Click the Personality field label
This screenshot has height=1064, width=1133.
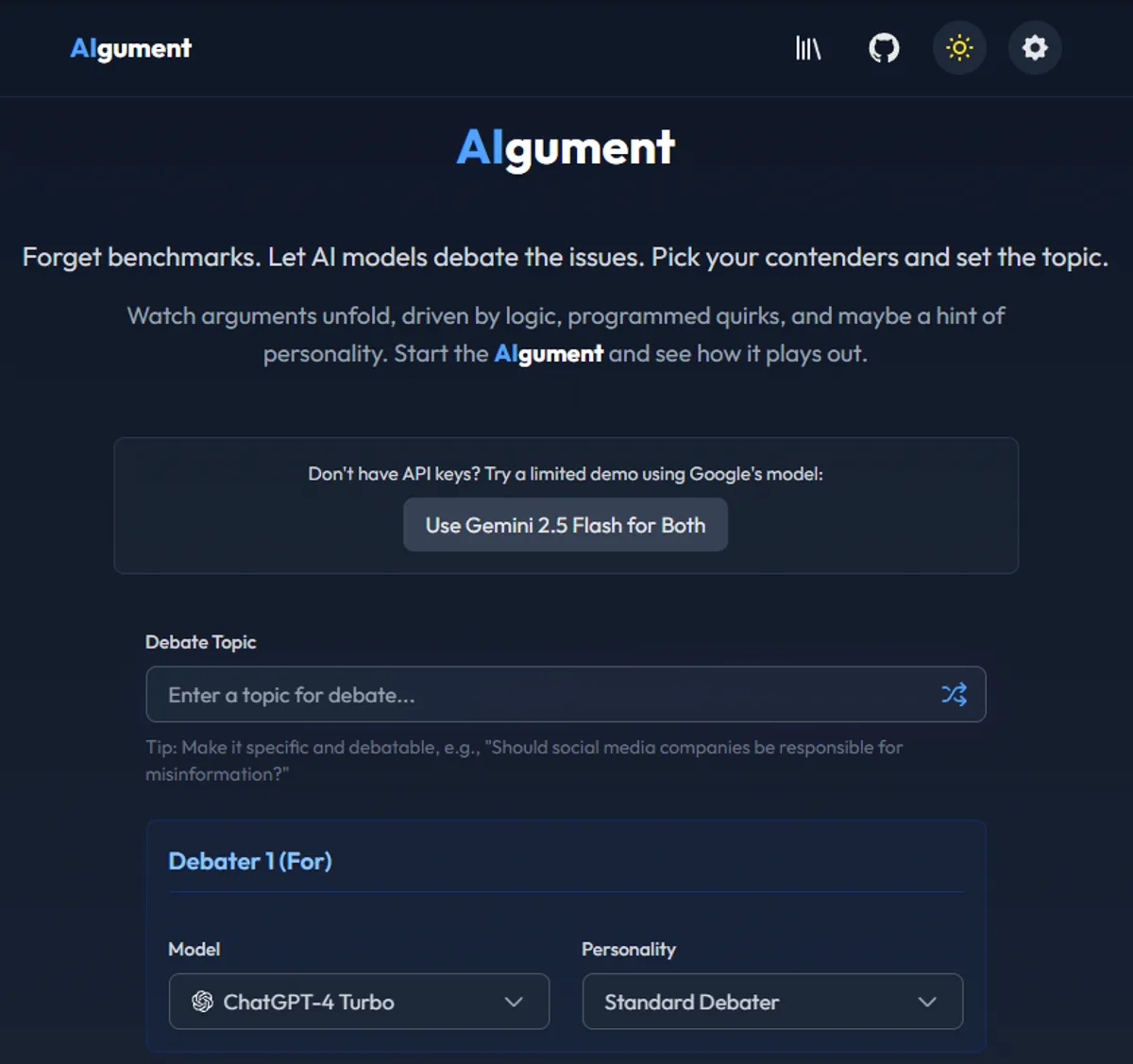click(629, 949)
